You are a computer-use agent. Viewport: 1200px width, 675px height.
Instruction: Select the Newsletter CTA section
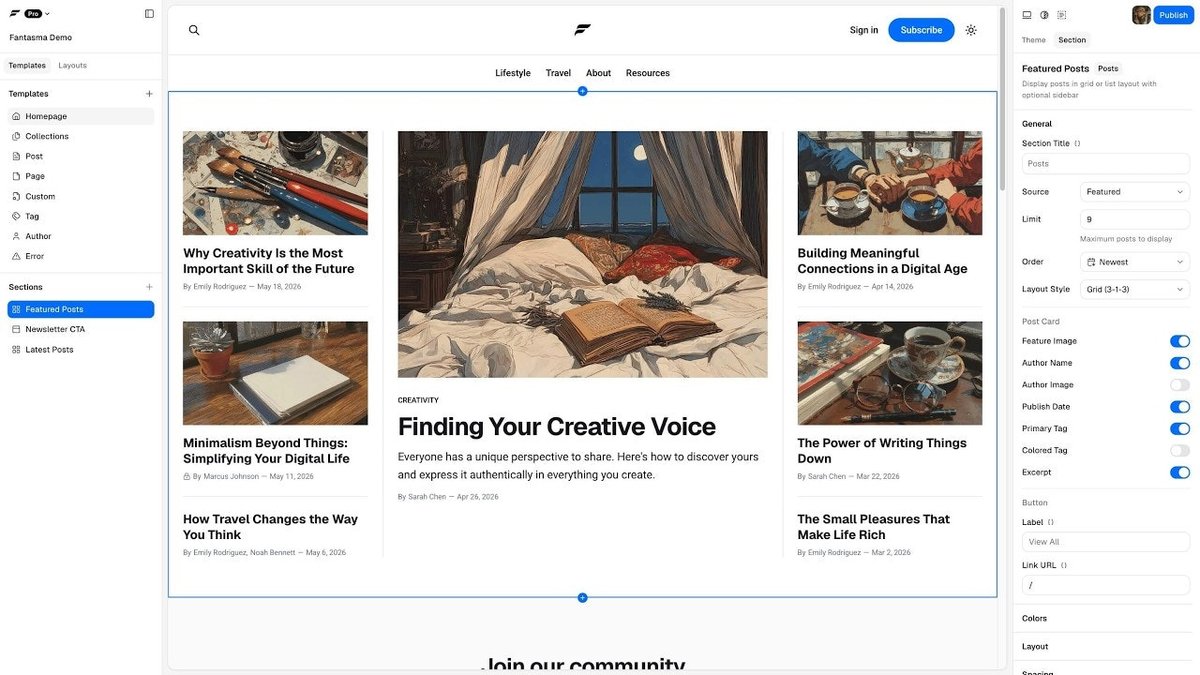pyautogui.click(x=81, y=329)
